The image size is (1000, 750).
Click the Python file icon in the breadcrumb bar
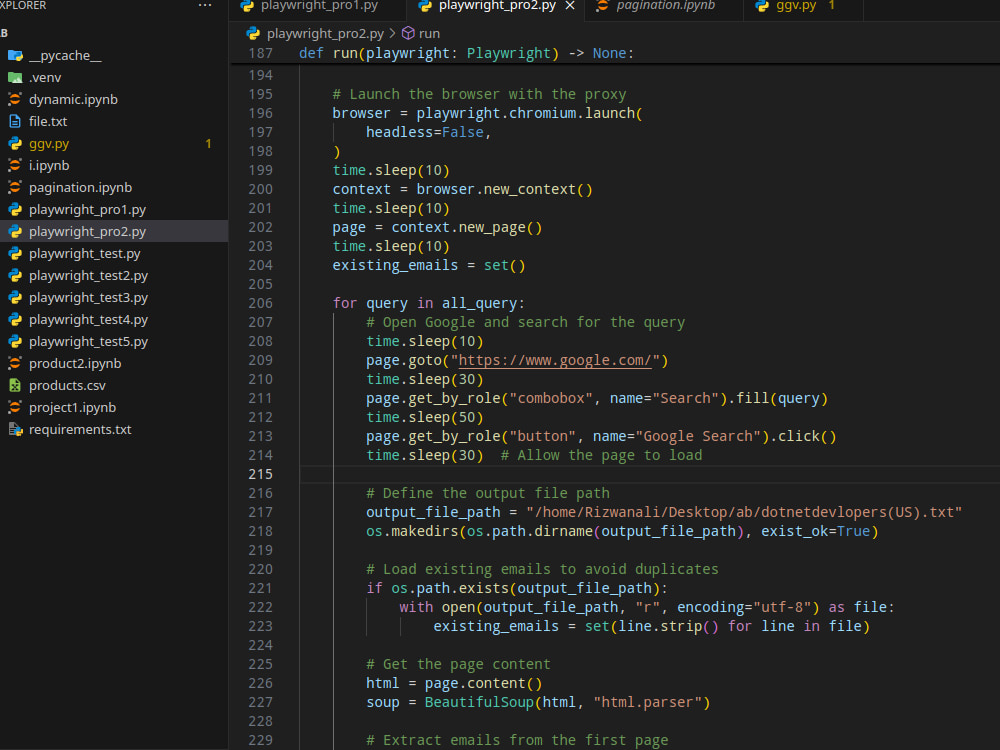[x=253, y=32]
